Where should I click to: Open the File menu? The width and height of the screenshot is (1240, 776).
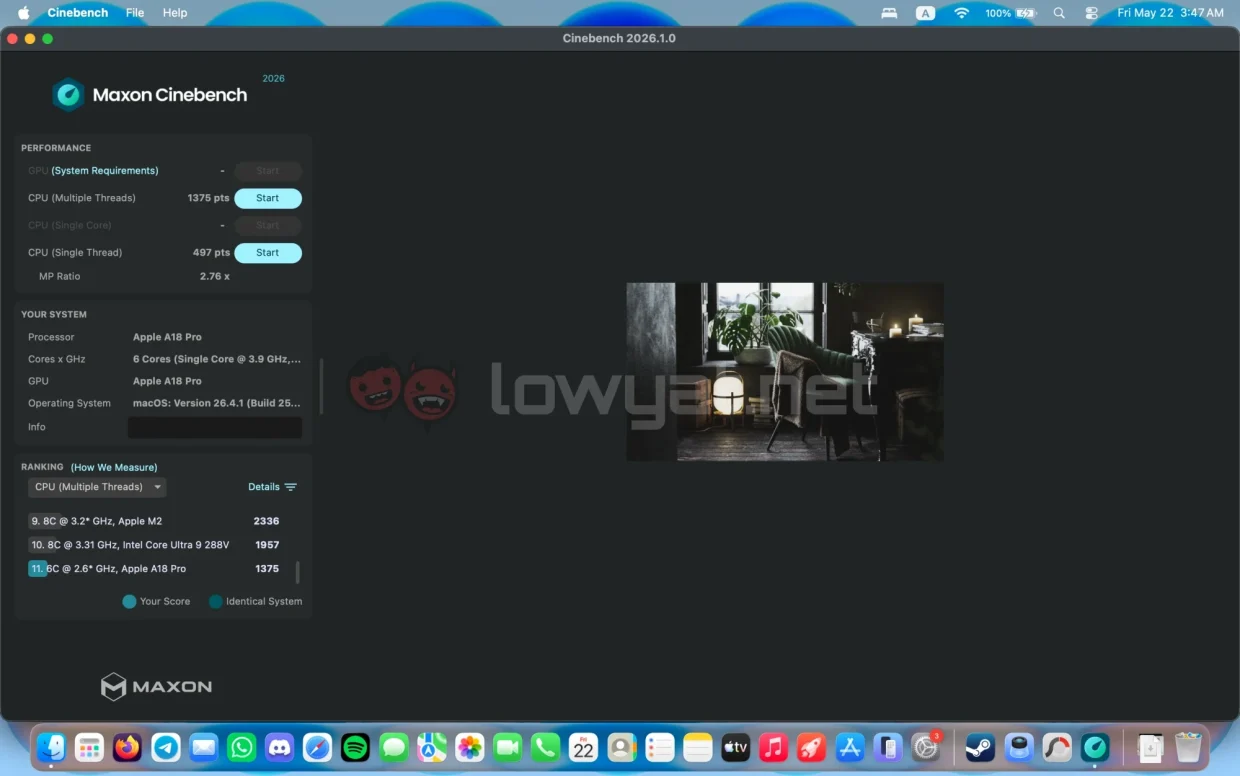click(x=135, y=13)
